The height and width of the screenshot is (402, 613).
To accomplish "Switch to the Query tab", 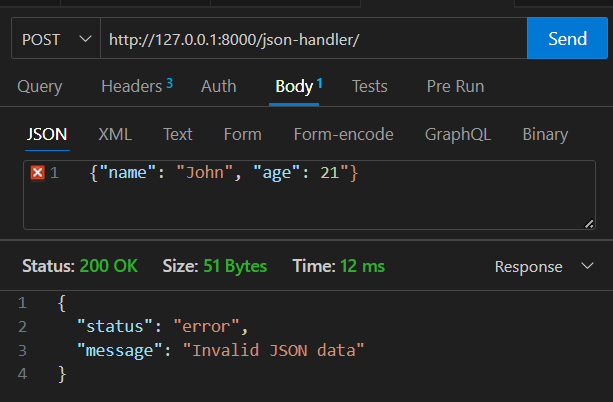I will [39, 87].
